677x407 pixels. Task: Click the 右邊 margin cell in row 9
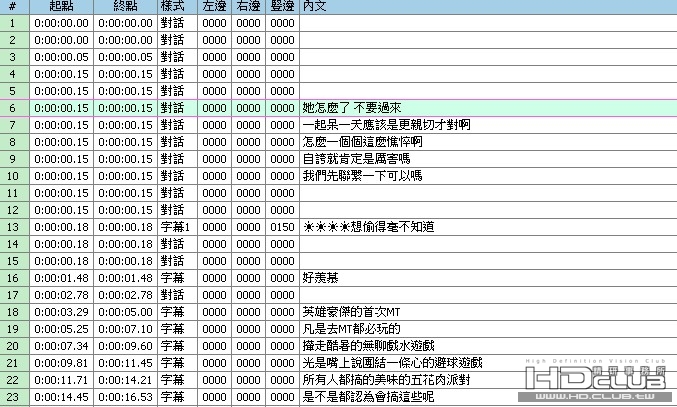pyautogui.click(x=248, y=159)
